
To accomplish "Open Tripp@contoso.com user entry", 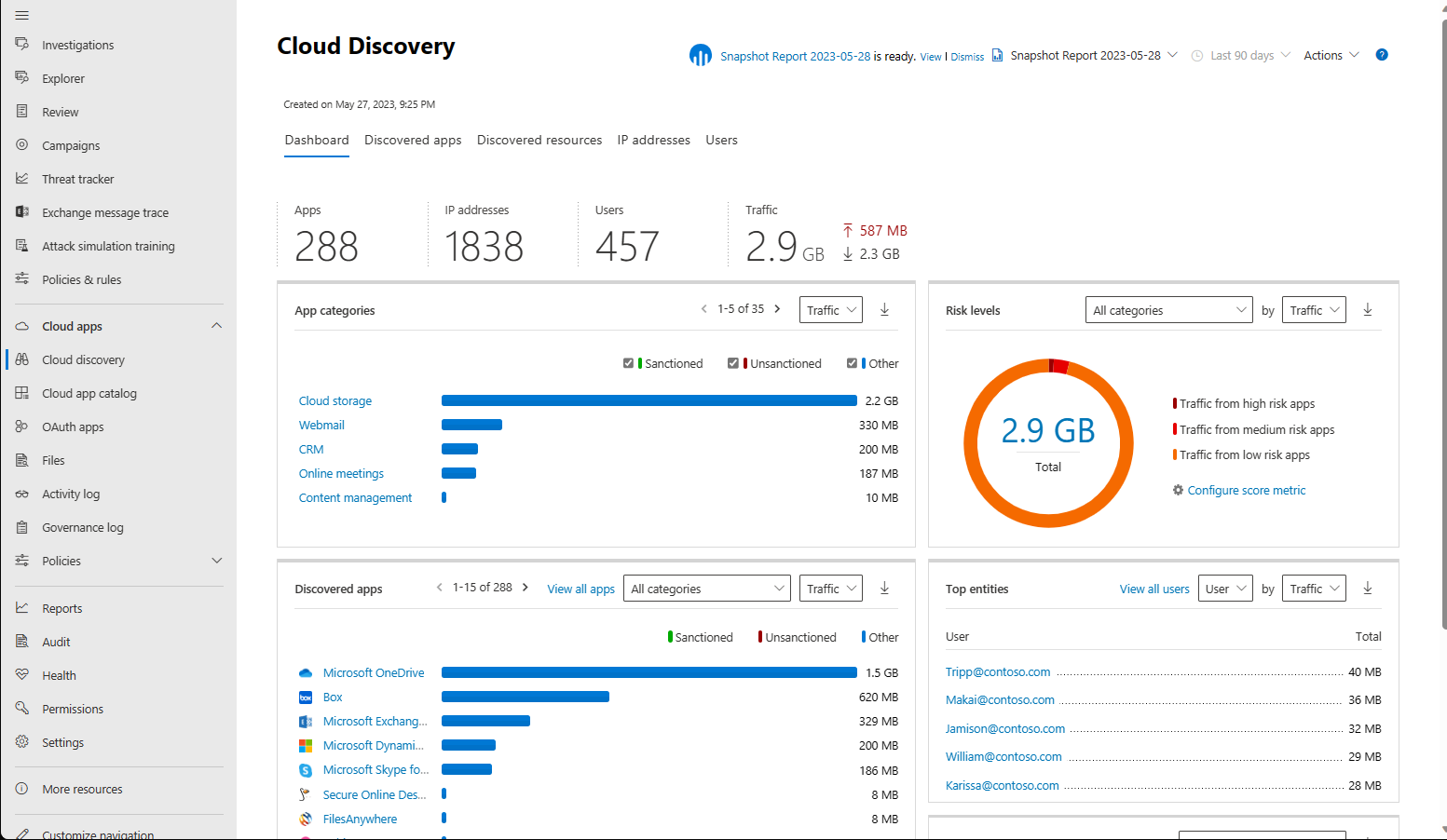I will [x=998, y=671].
